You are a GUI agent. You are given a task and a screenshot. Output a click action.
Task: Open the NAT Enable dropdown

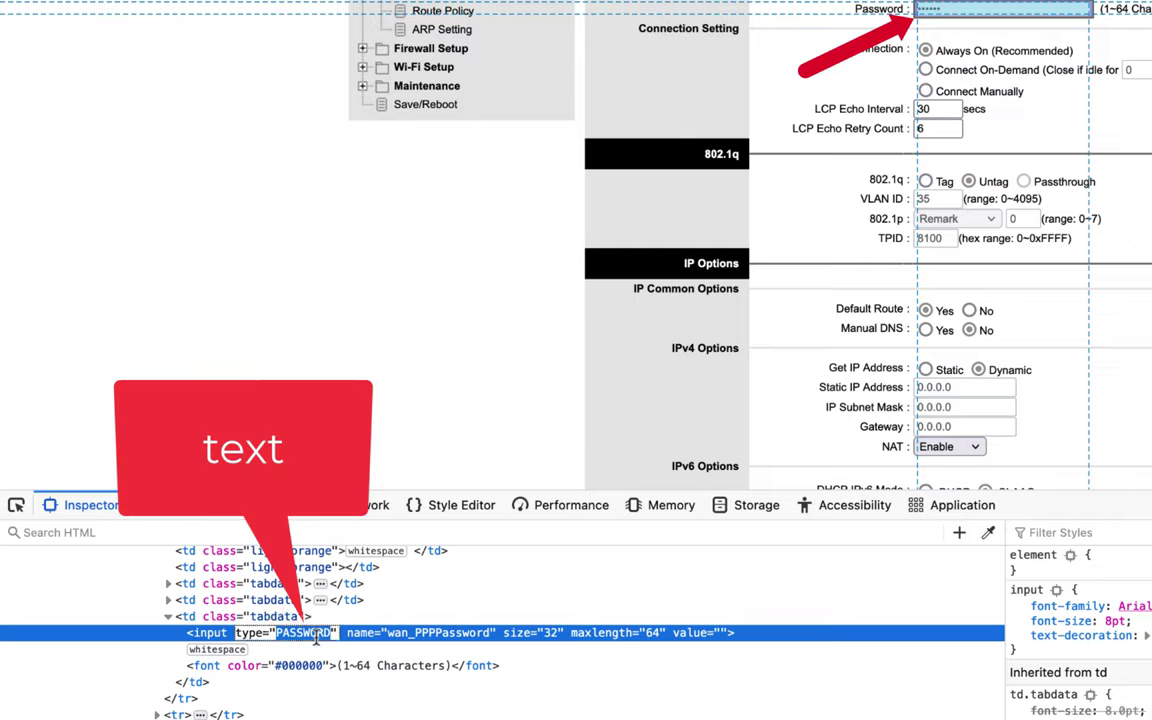pyautogui.click(x=949, y=447)
